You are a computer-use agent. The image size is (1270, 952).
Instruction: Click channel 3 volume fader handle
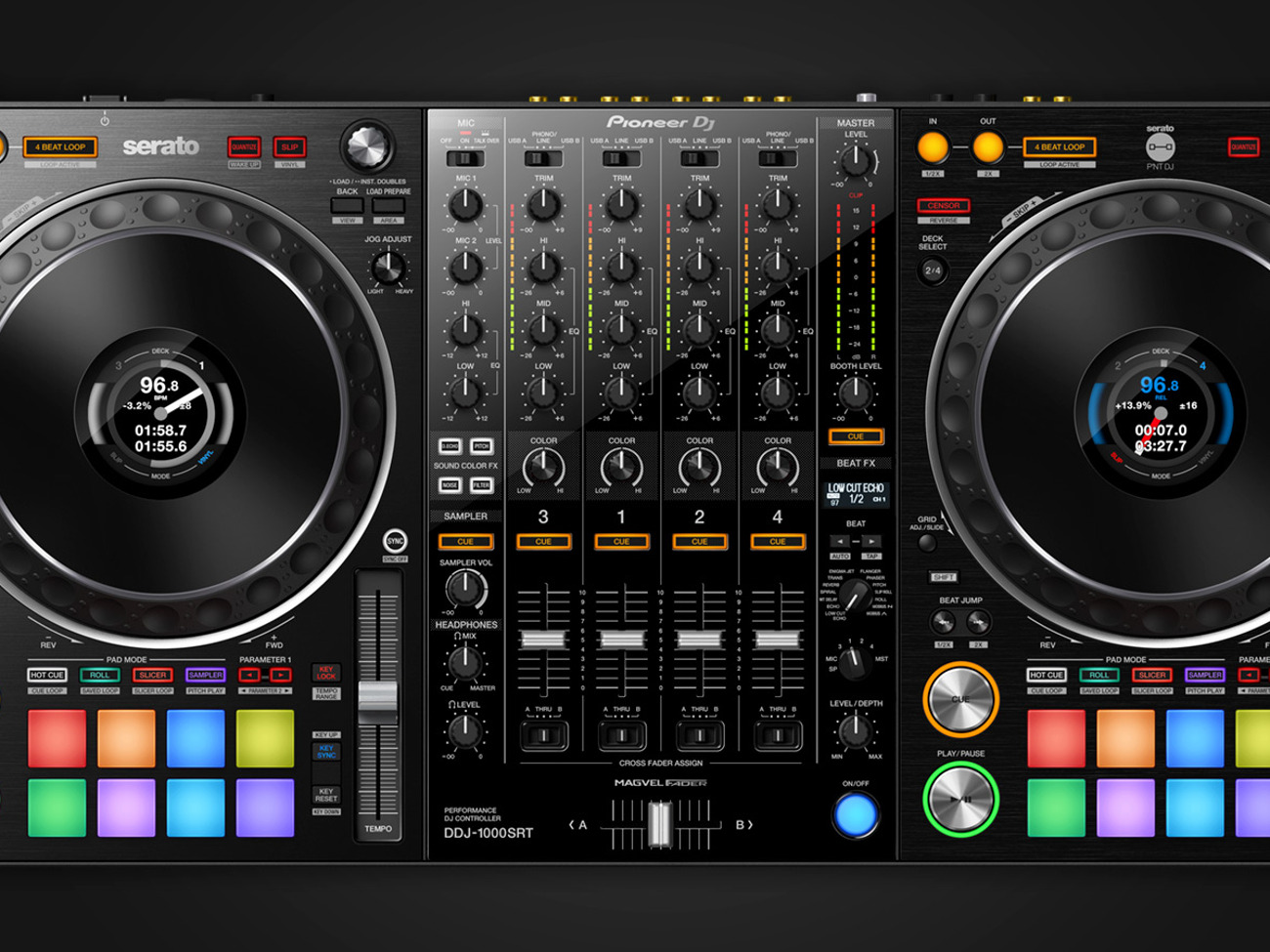click(x=543, y=641)
